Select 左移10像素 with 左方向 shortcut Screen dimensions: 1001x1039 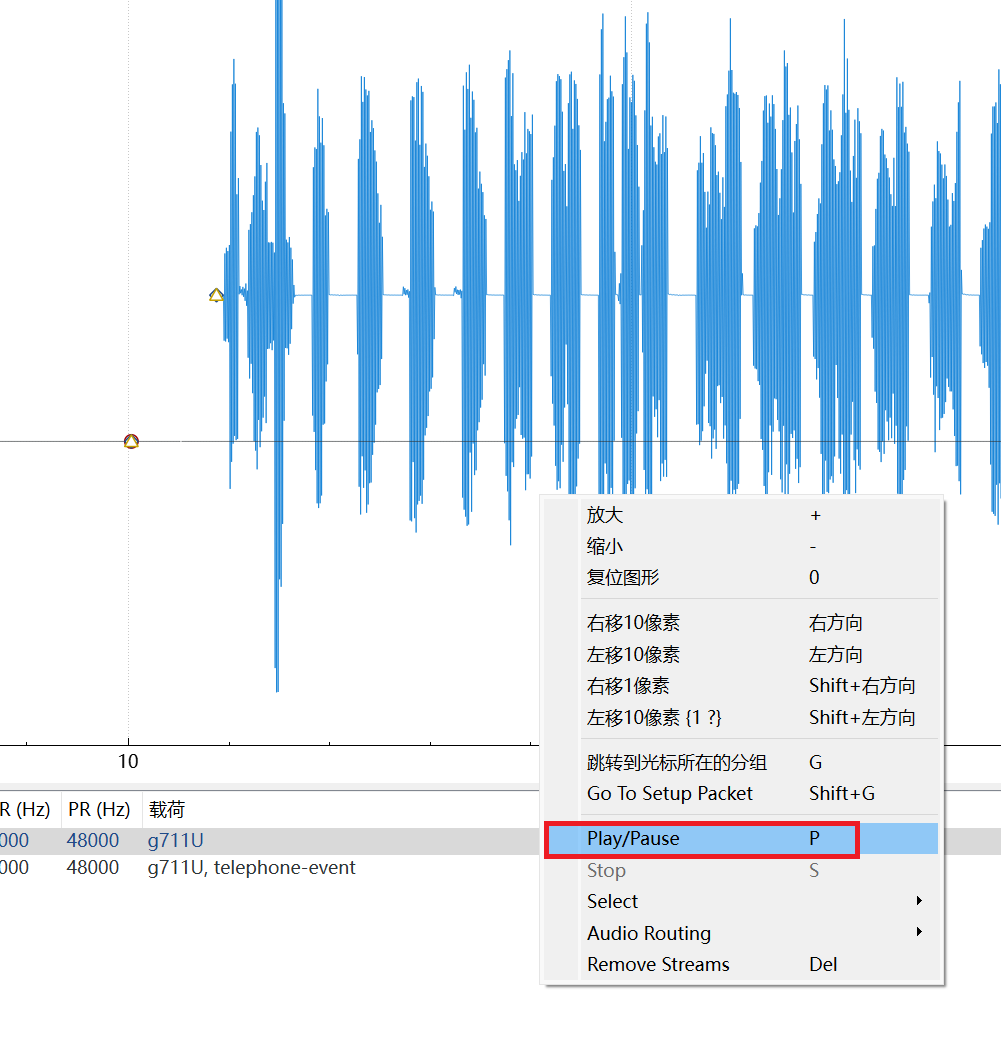[742, 655]
